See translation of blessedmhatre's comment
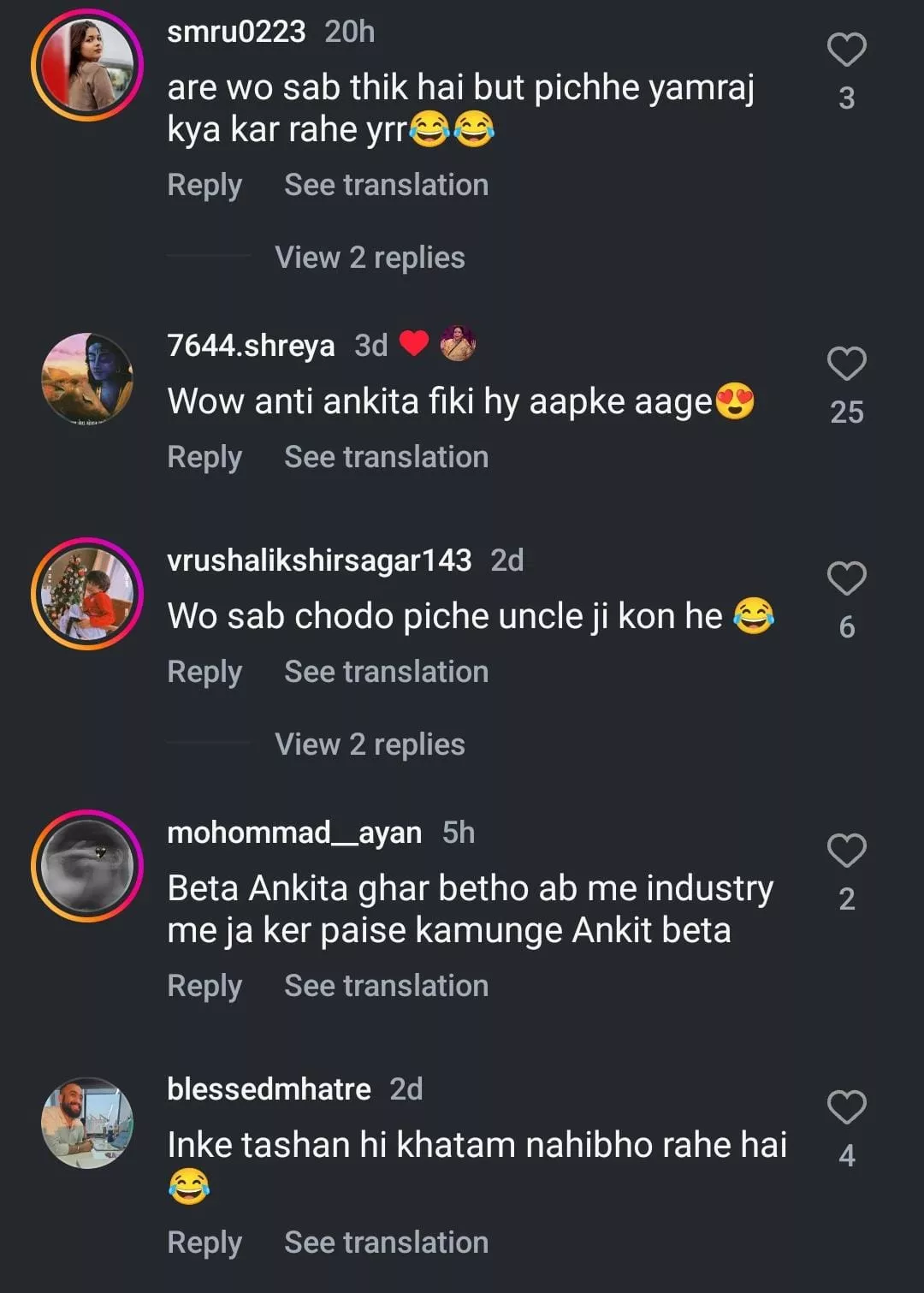 pos(386,1243)
